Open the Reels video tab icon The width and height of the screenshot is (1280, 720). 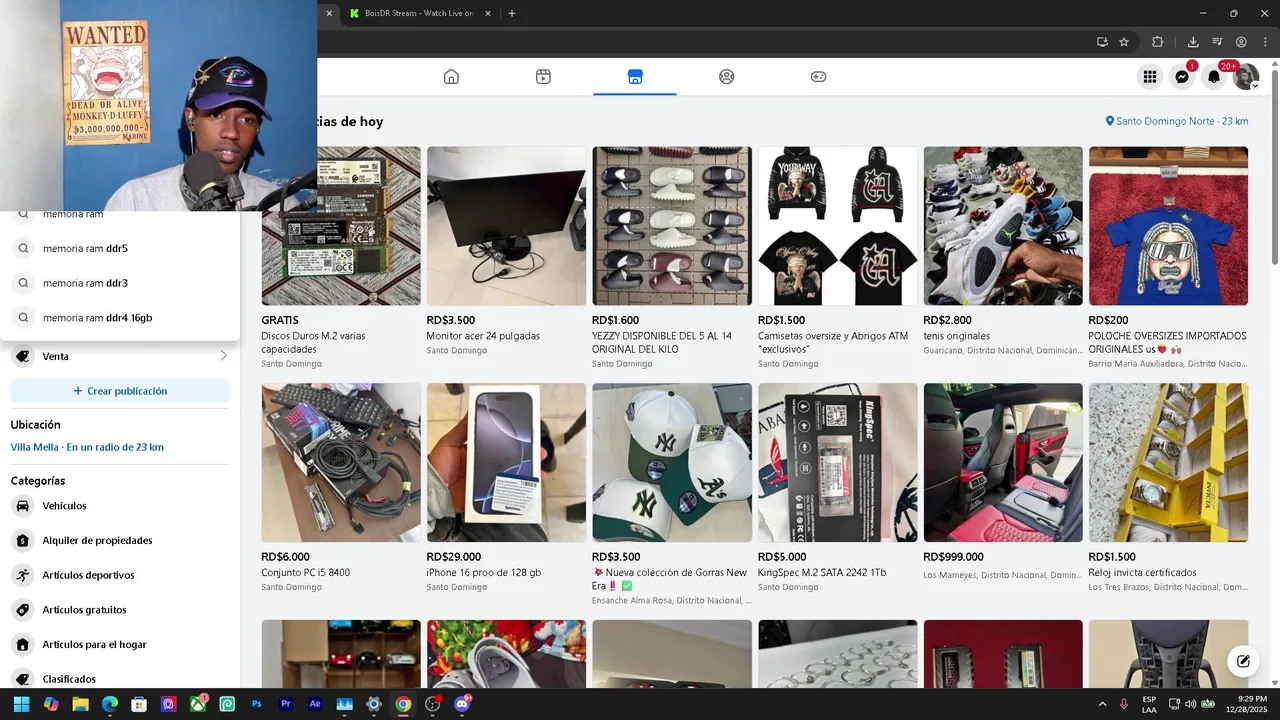[x=543, y=77]
